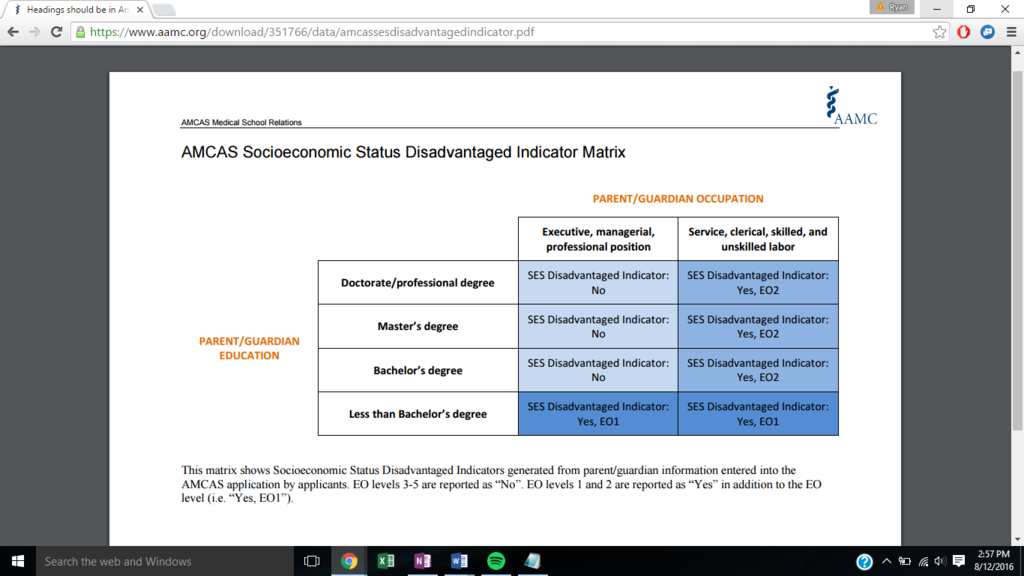Click the 'This matrix shows Socioeconomic Status' paragraph
Viewport: 1024px width, 576px height.
pos(501,484)
